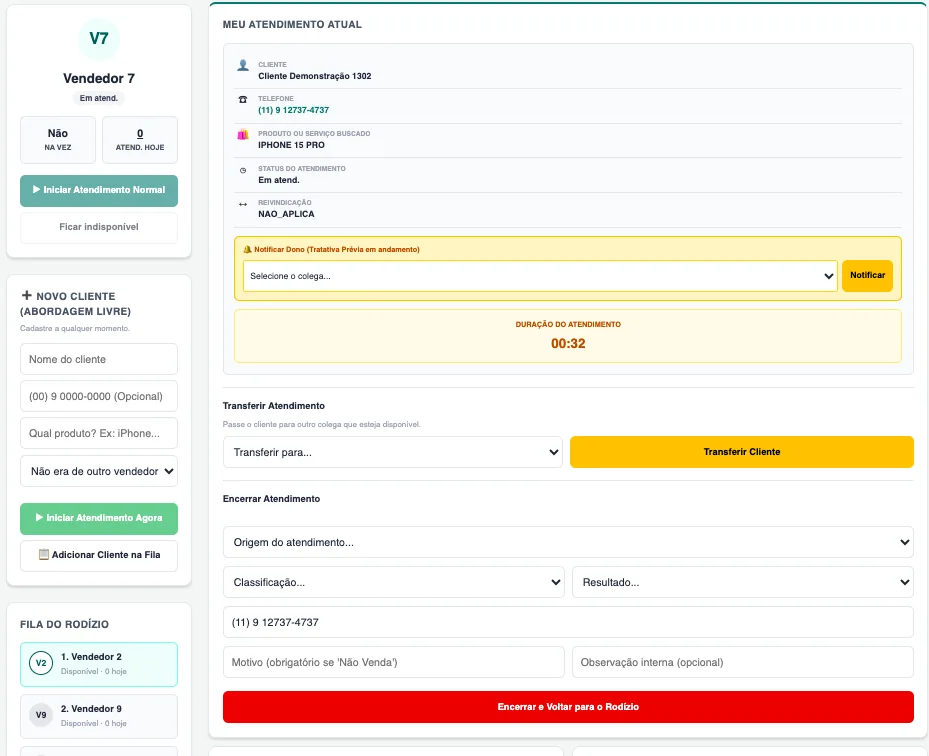This screenshot has height=756, width=929.
Task: Click the Não Na Vez card
Action: [57, 140]
